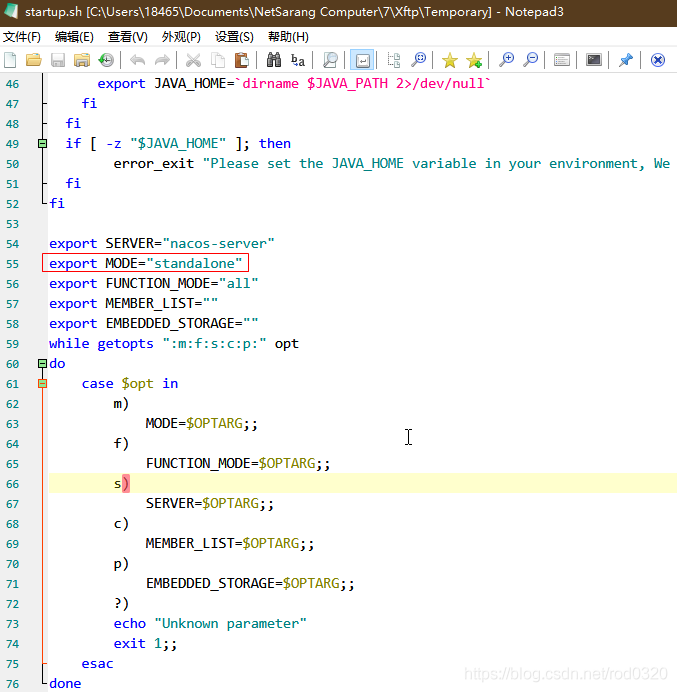
Task: Click the 帮助(H) menu
Action: coord(288,37)
